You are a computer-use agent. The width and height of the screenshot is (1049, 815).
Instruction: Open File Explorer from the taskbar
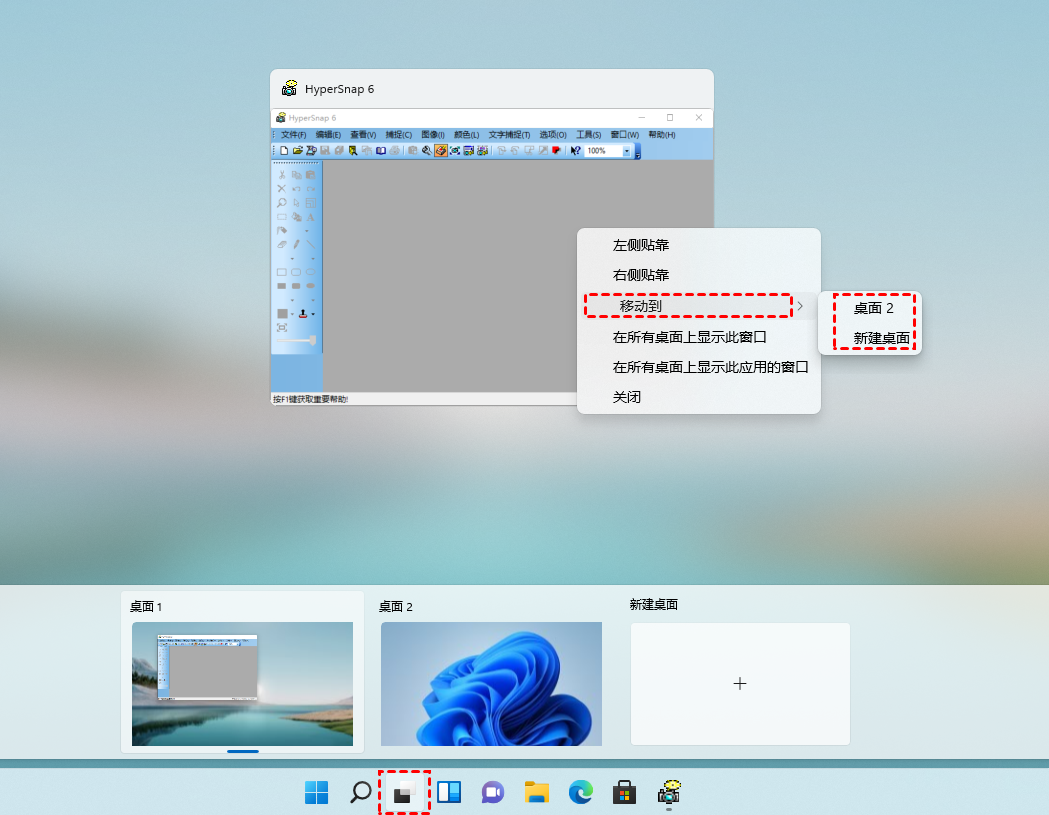(537, 792)
